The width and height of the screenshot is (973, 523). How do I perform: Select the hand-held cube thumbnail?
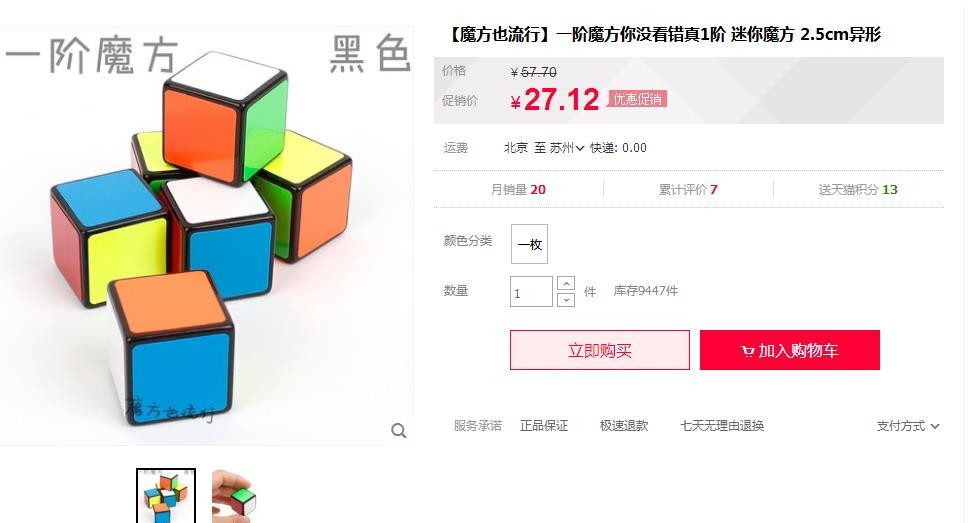[x=235, y=496]
